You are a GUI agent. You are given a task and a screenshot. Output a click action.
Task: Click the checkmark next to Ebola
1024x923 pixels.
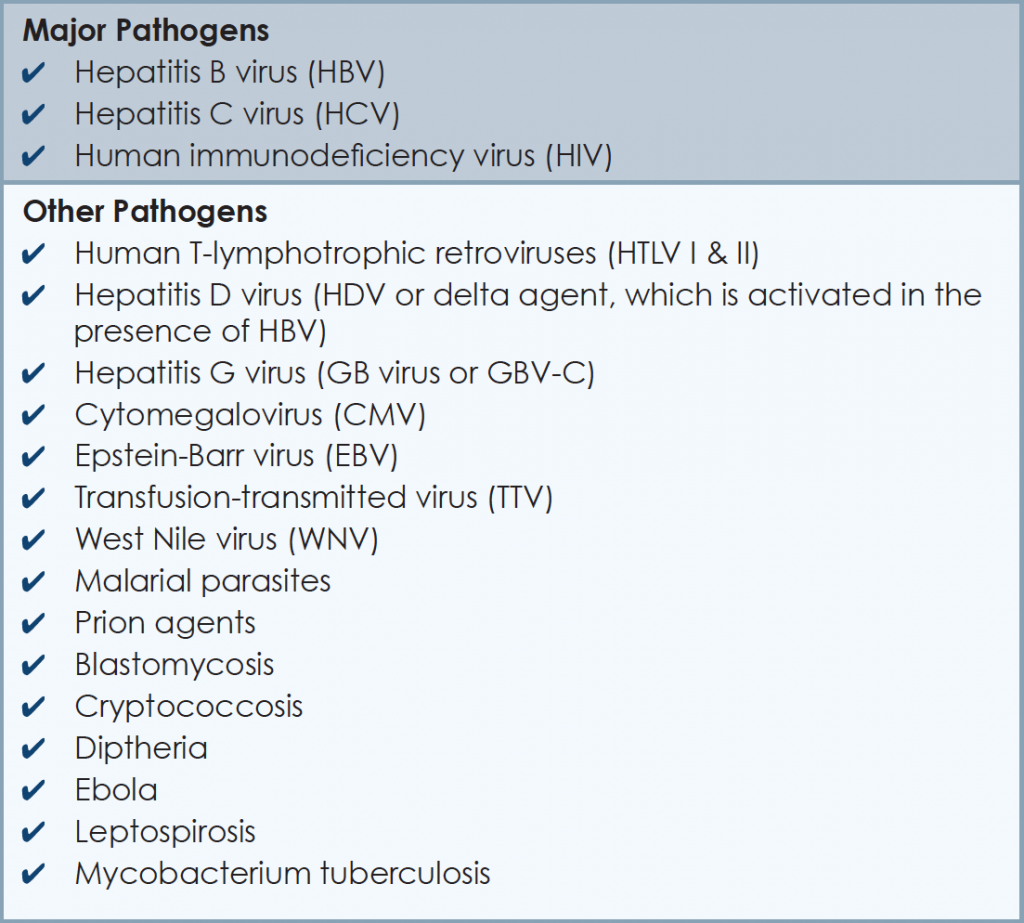[33, 791]
